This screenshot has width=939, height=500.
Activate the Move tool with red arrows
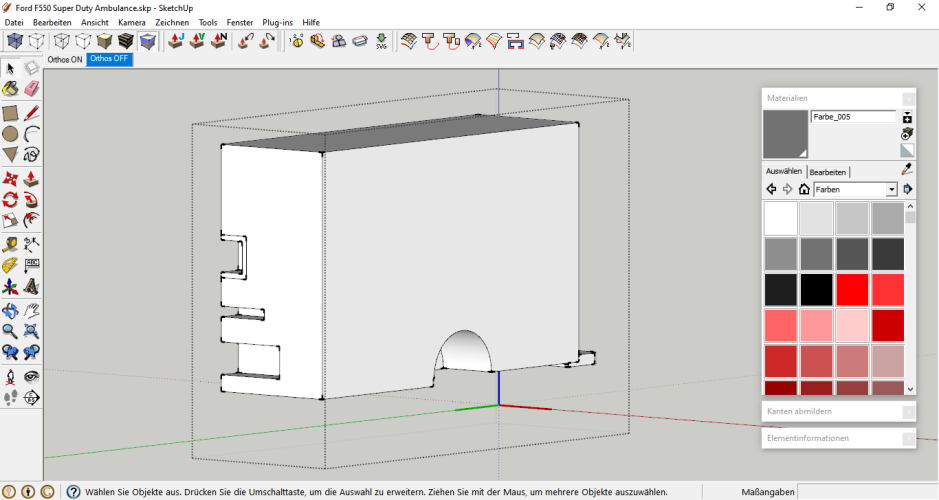tap(10, 178)
